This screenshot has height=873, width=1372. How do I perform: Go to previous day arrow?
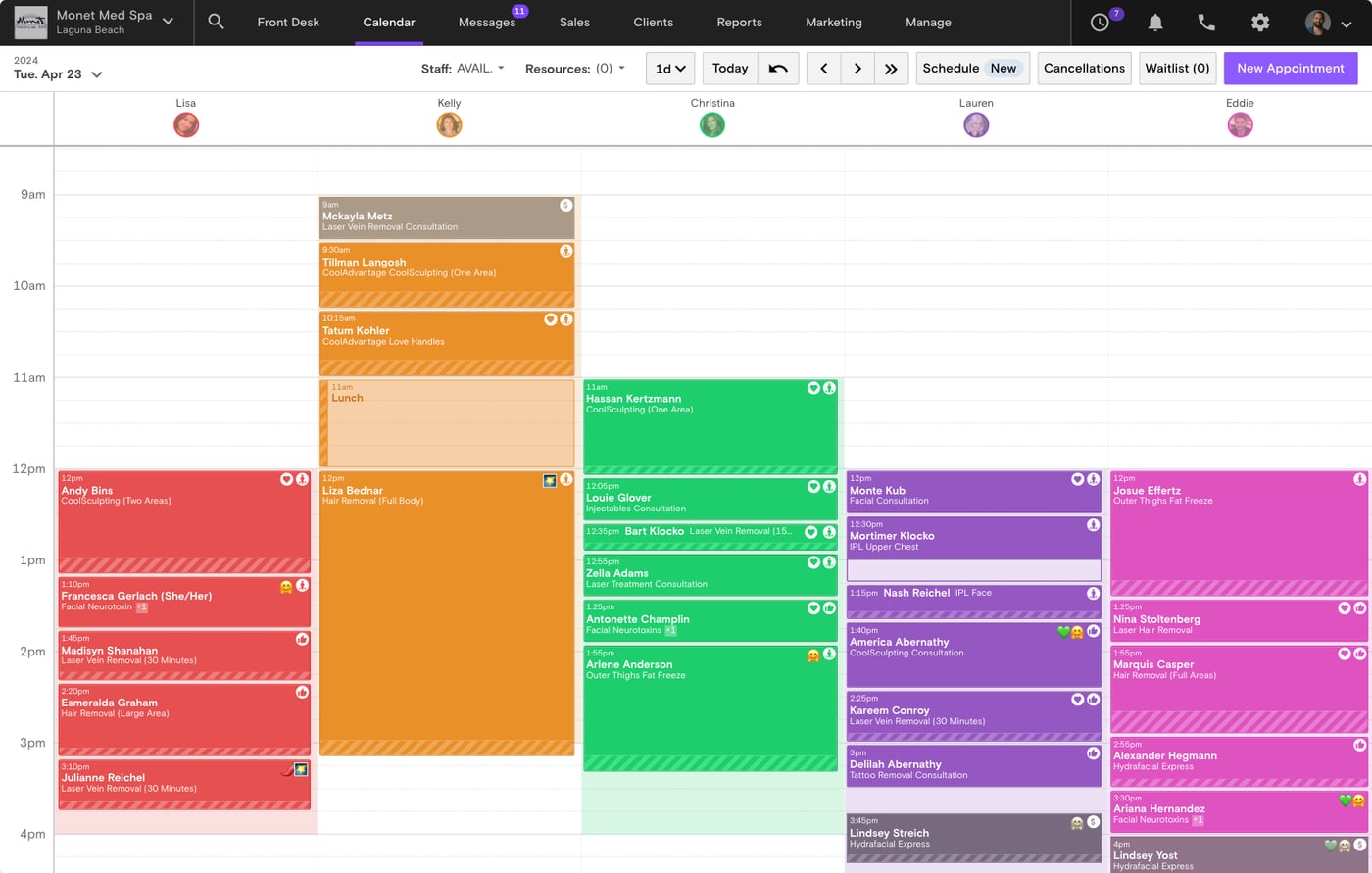coord(823,69)
